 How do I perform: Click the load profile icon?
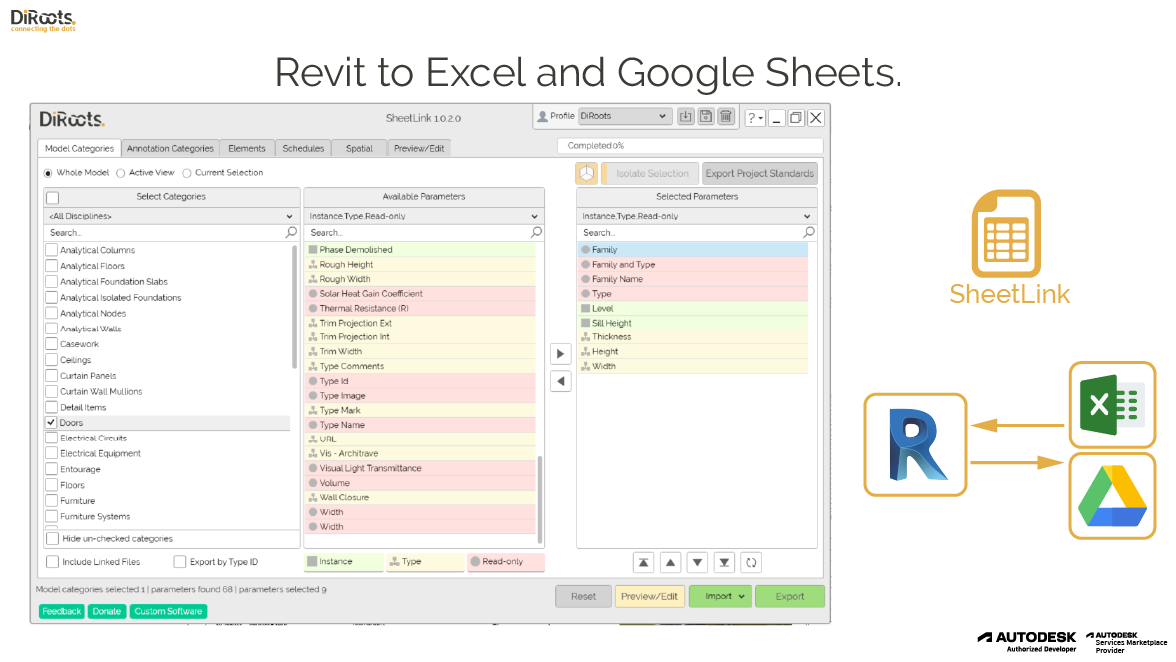[x=686, y=116]
